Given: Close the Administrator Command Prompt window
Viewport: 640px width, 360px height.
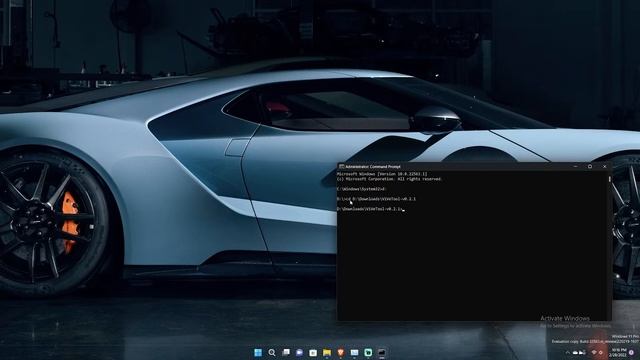Looking at the screenshot, I should pos(604,167).
